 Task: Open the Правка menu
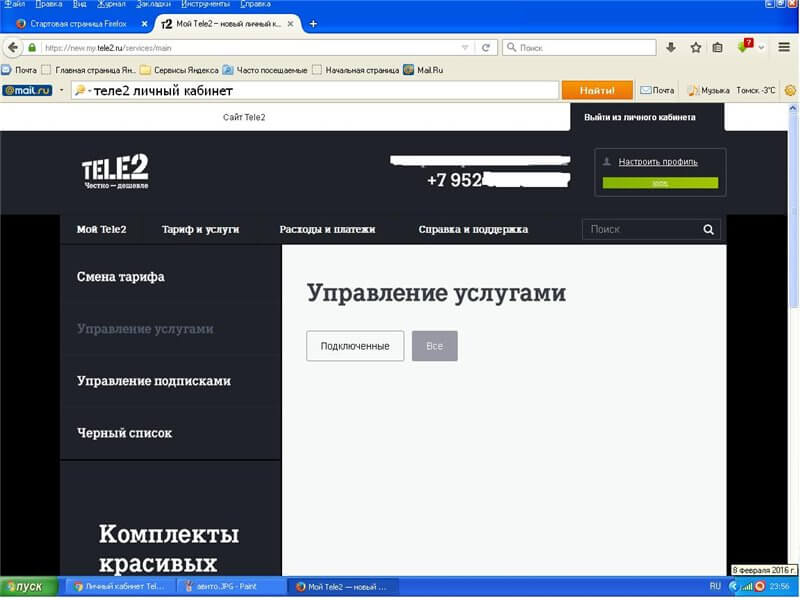point(49,4)
